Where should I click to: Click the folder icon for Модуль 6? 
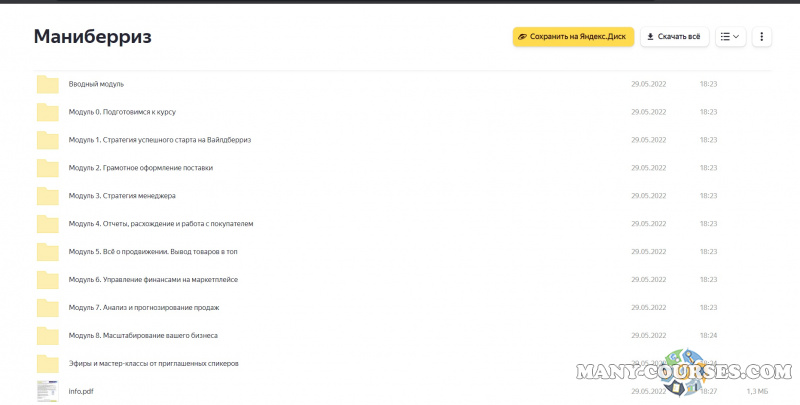[x=47, y=280]
